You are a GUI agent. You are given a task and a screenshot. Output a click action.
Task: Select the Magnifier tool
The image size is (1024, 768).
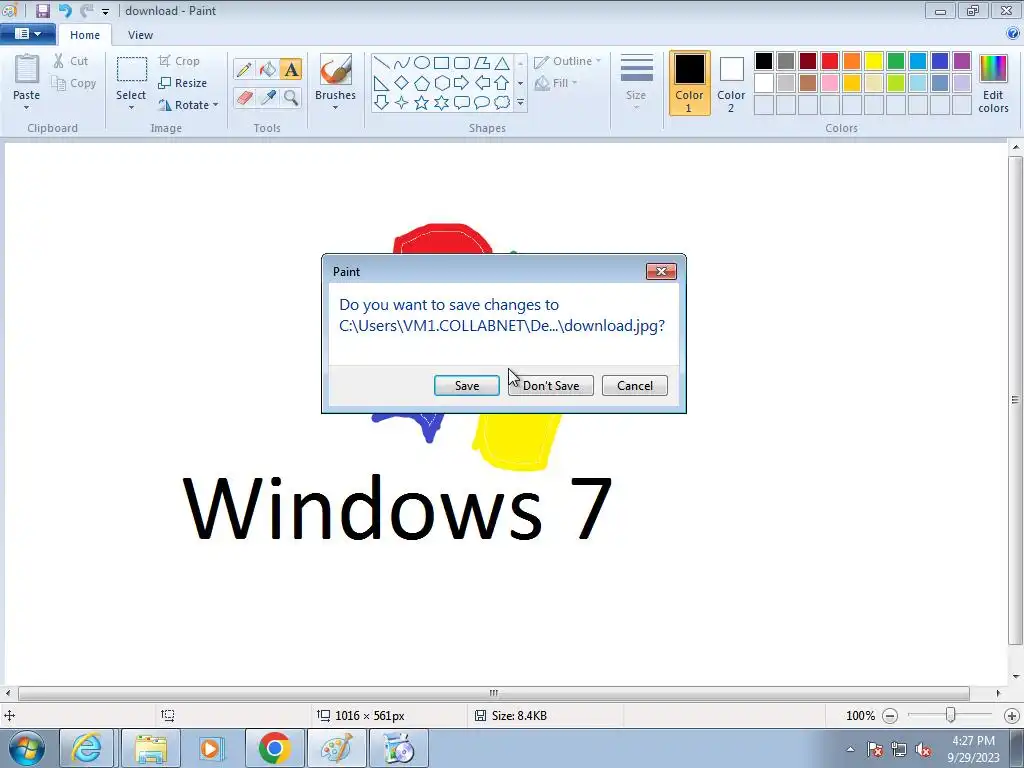click(x=291, y=97)
